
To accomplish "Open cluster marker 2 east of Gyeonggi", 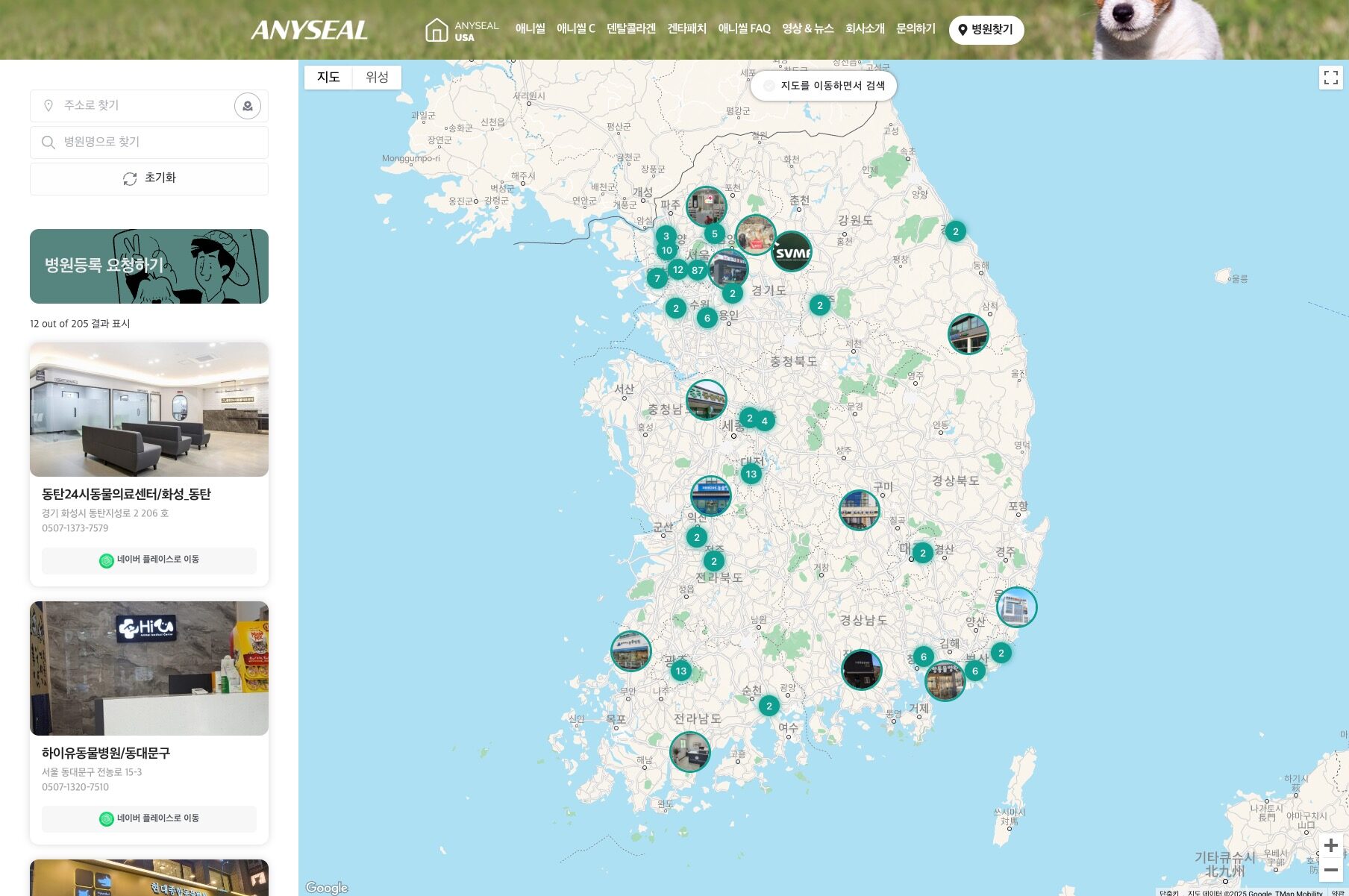I will 819,305.
